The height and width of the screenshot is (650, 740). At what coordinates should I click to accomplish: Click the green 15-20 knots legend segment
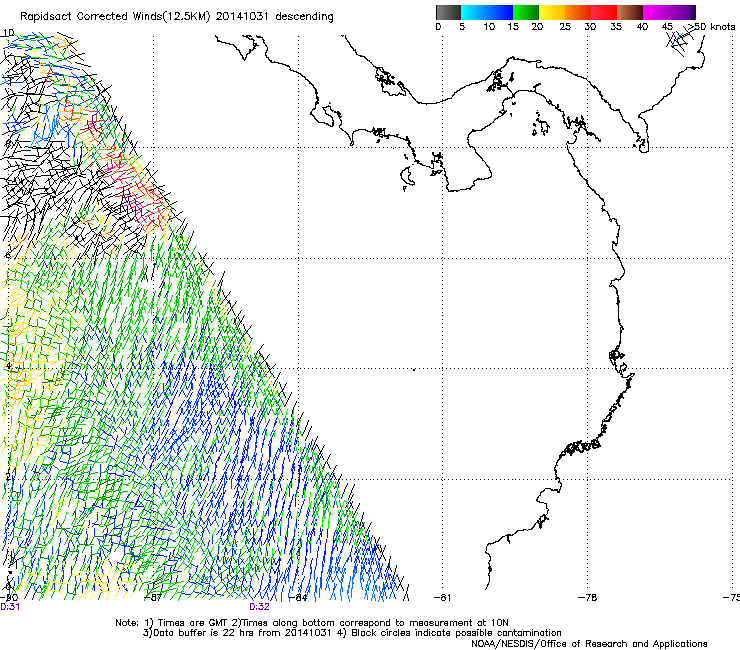[526, 12]
